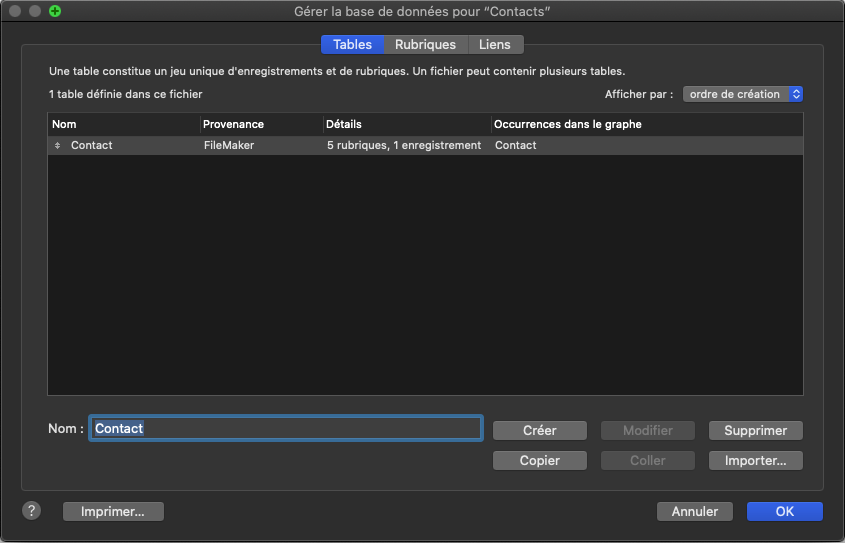
Task: Click Occurrences dans le graphe column header
Action: point(645,124)
